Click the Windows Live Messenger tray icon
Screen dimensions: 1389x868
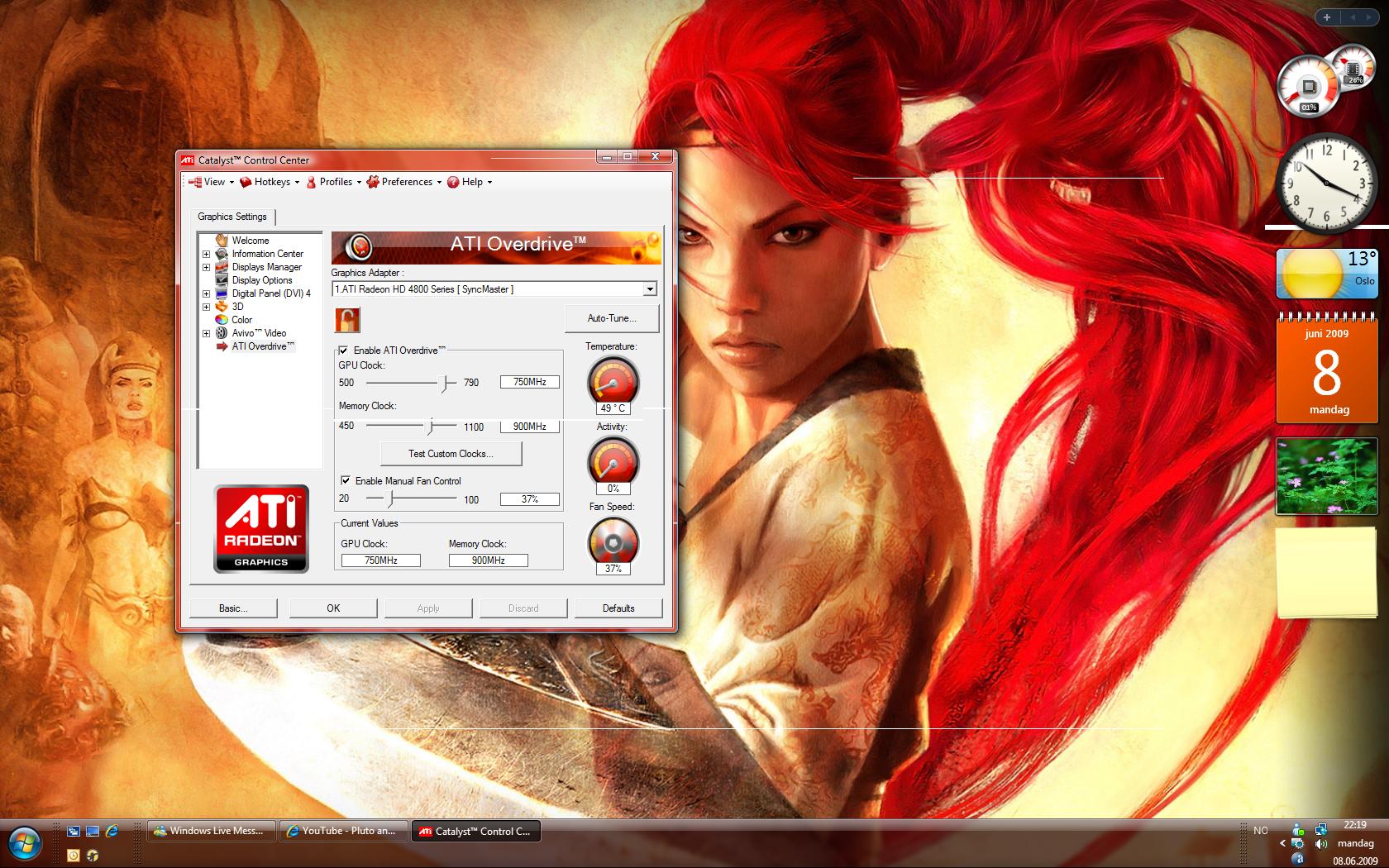point(1298,829)
